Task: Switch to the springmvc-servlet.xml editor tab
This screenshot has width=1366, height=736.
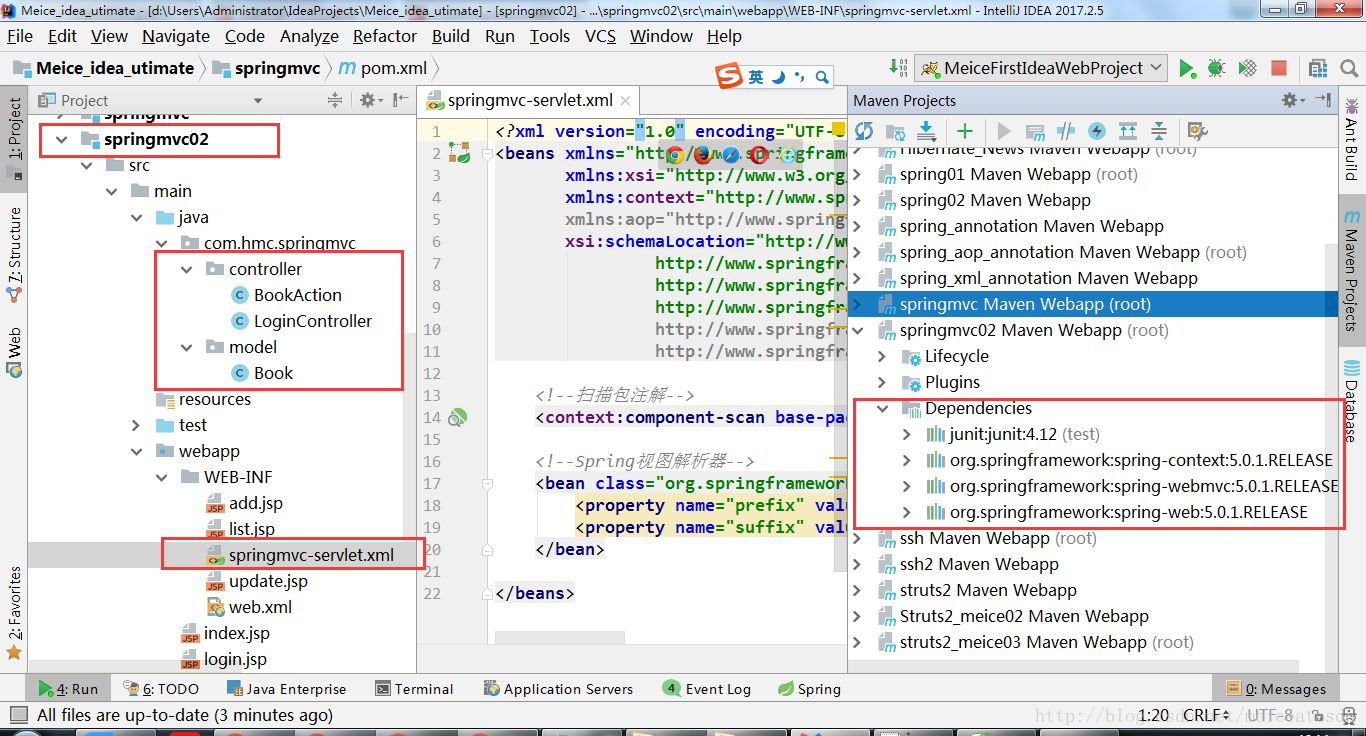Action: (530, 100)
